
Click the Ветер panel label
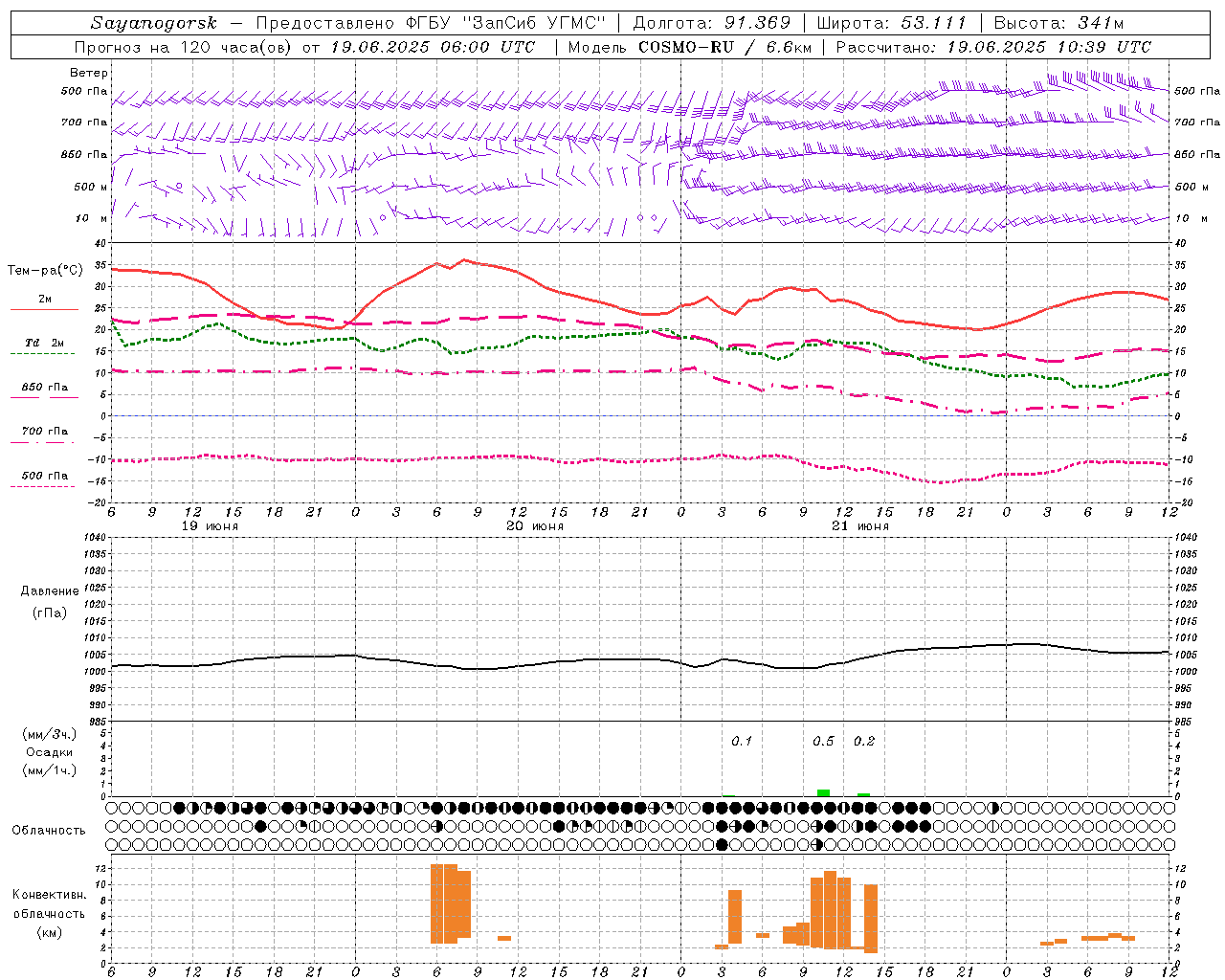pos(89,73)
